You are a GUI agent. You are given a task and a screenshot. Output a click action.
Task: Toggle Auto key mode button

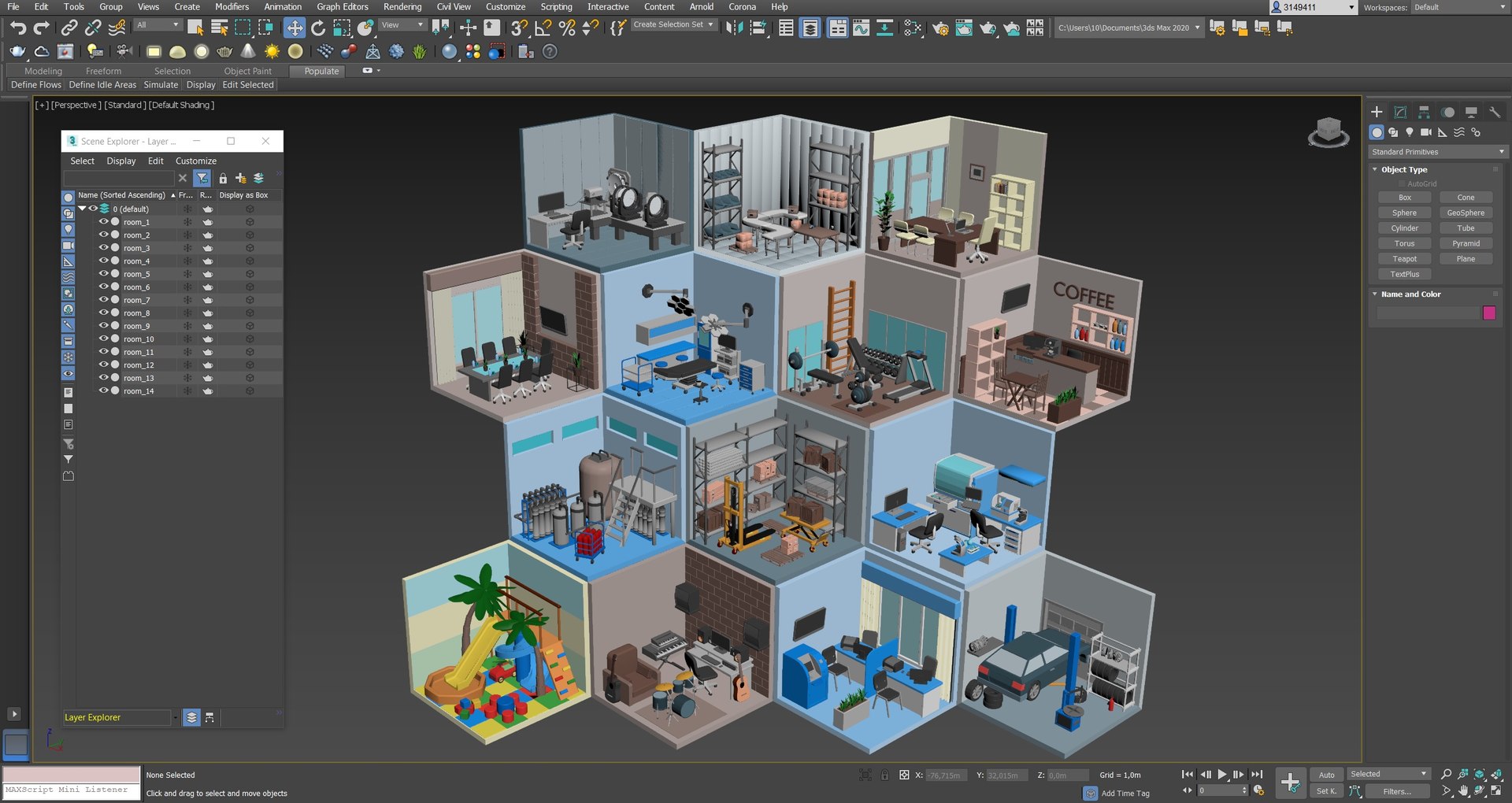(1327, 775)
